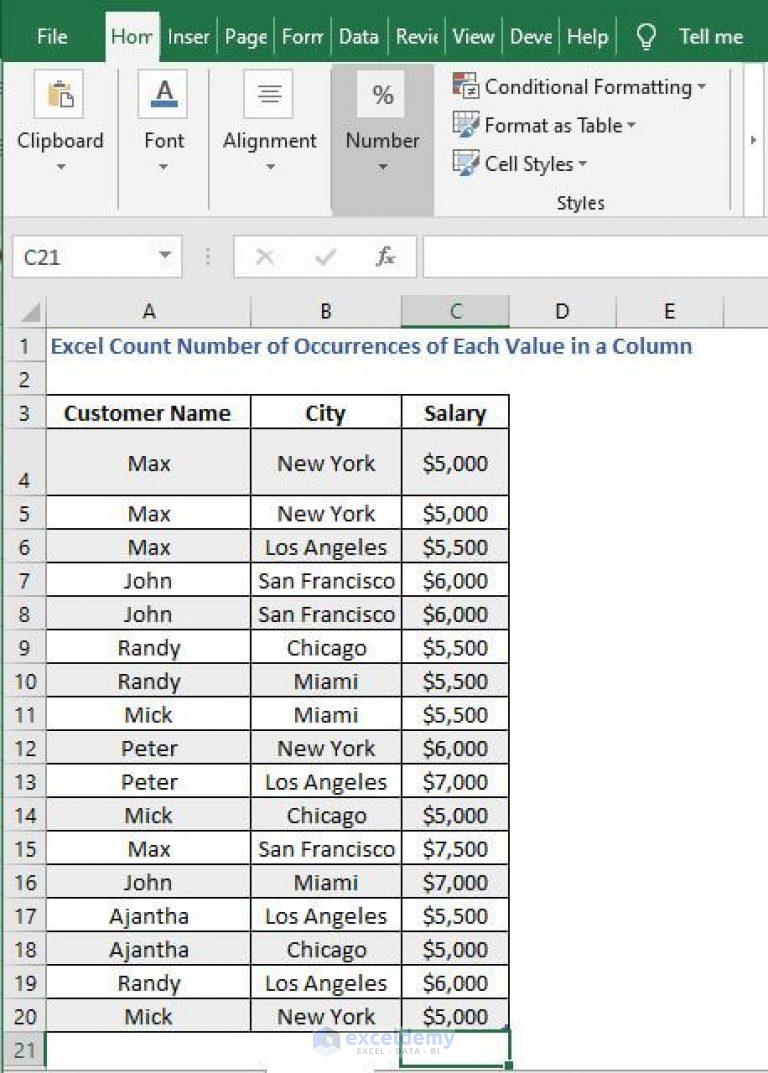The image size is (768, 1073).
Task: Click the Alignment group icon
Action: (268, 94)
